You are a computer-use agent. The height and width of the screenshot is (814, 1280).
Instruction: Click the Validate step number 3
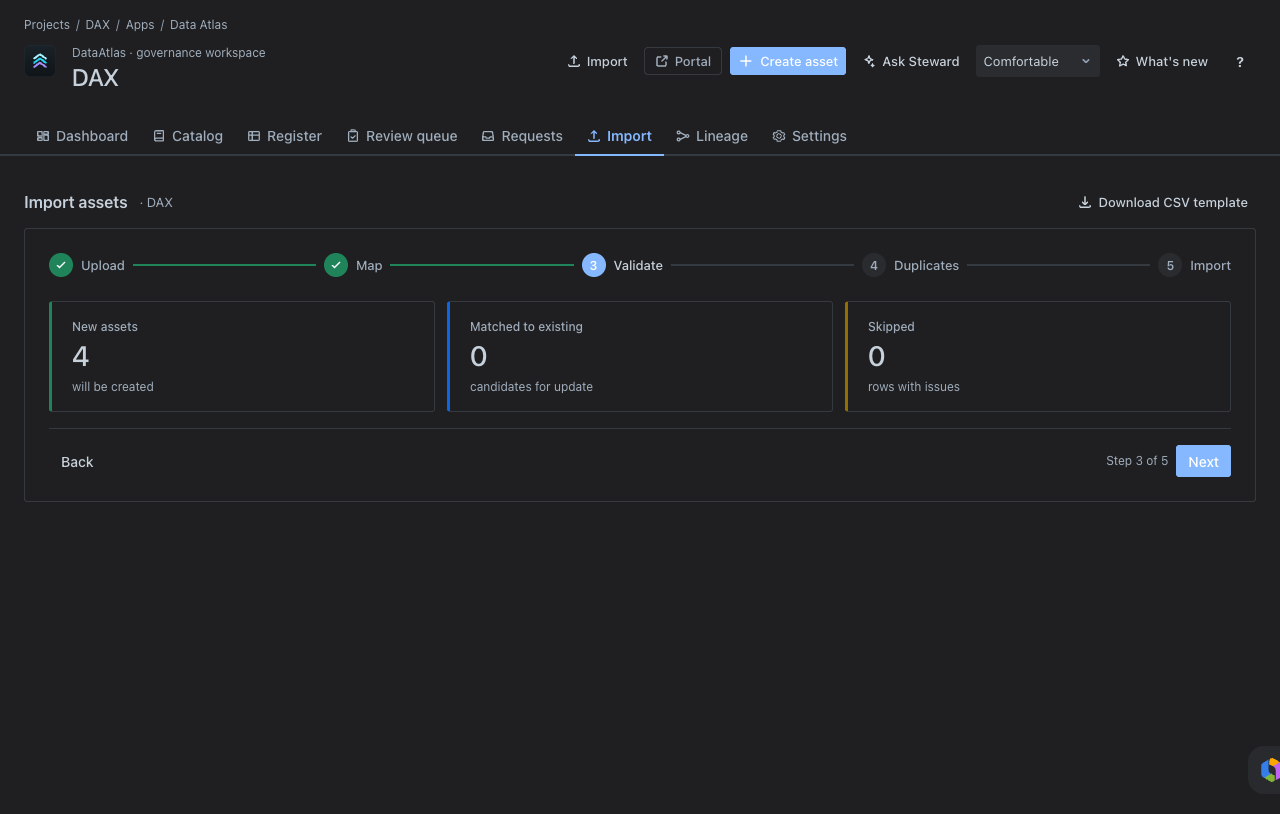coord(594,265)
